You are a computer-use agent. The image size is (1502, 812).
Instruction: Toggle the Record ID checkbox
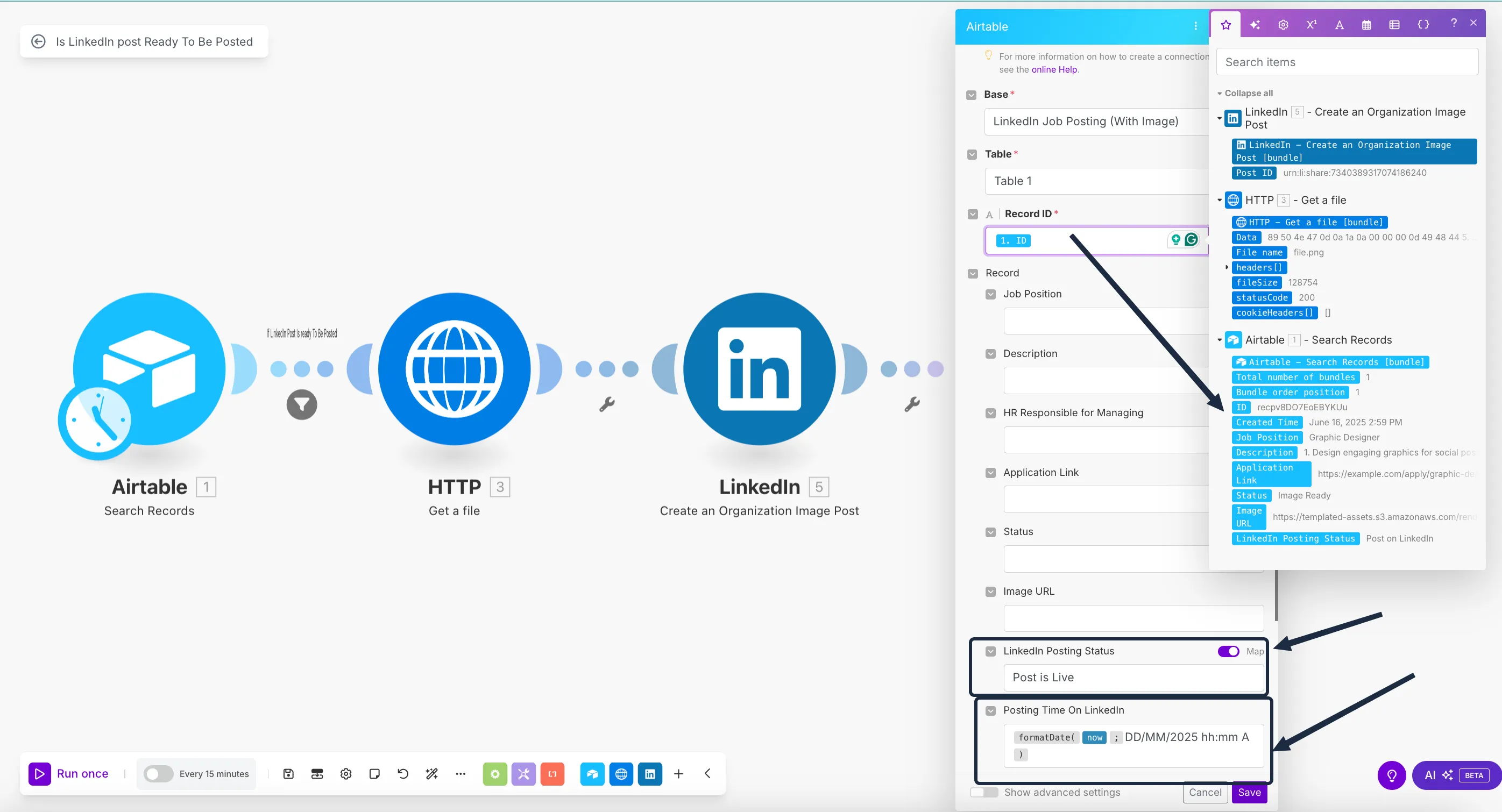pos(972,215)
